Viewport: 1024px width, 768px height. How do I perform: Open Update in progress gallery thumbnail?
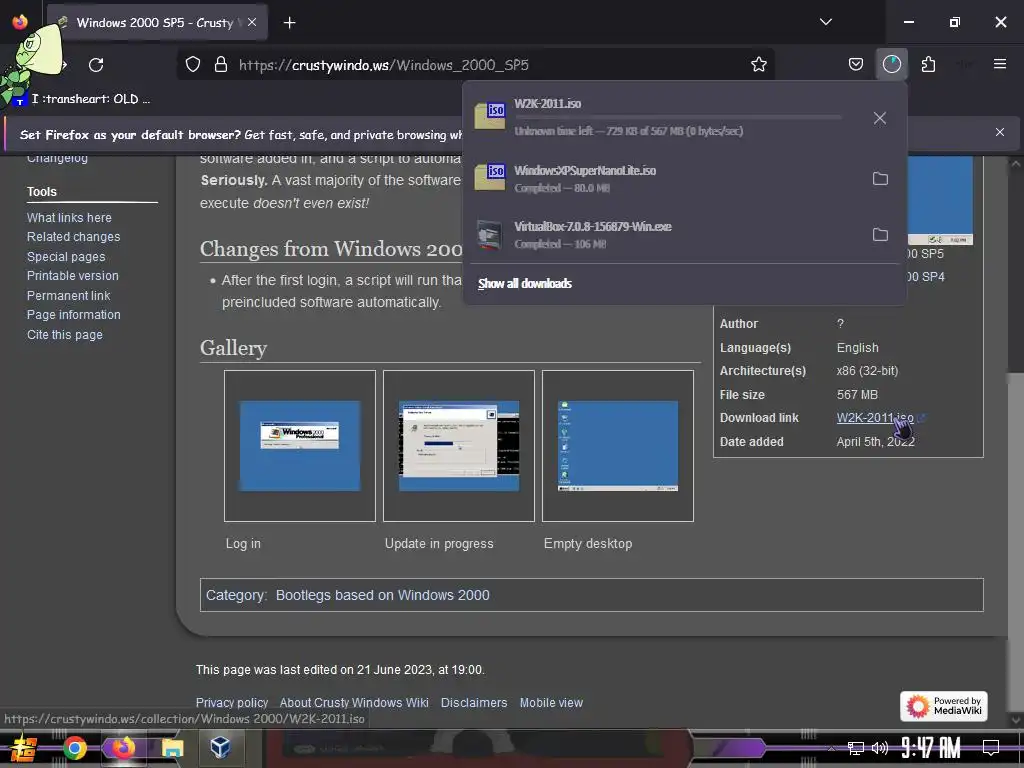click(x=459, y=445)
